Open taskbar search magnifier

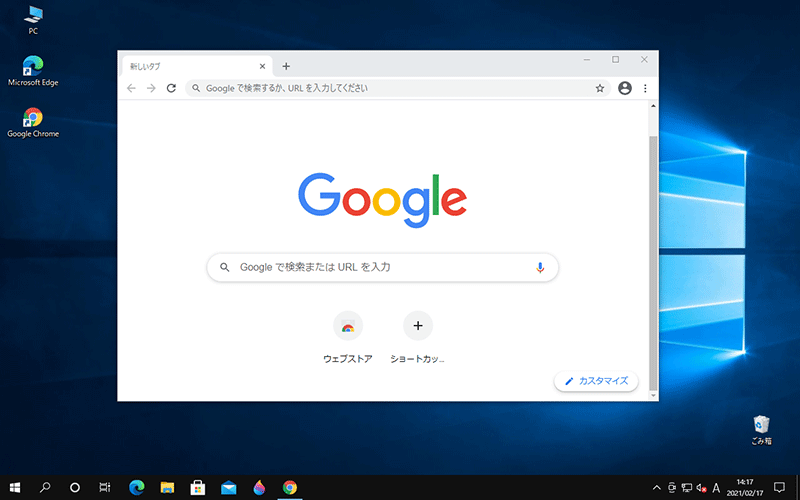[45, 488]
